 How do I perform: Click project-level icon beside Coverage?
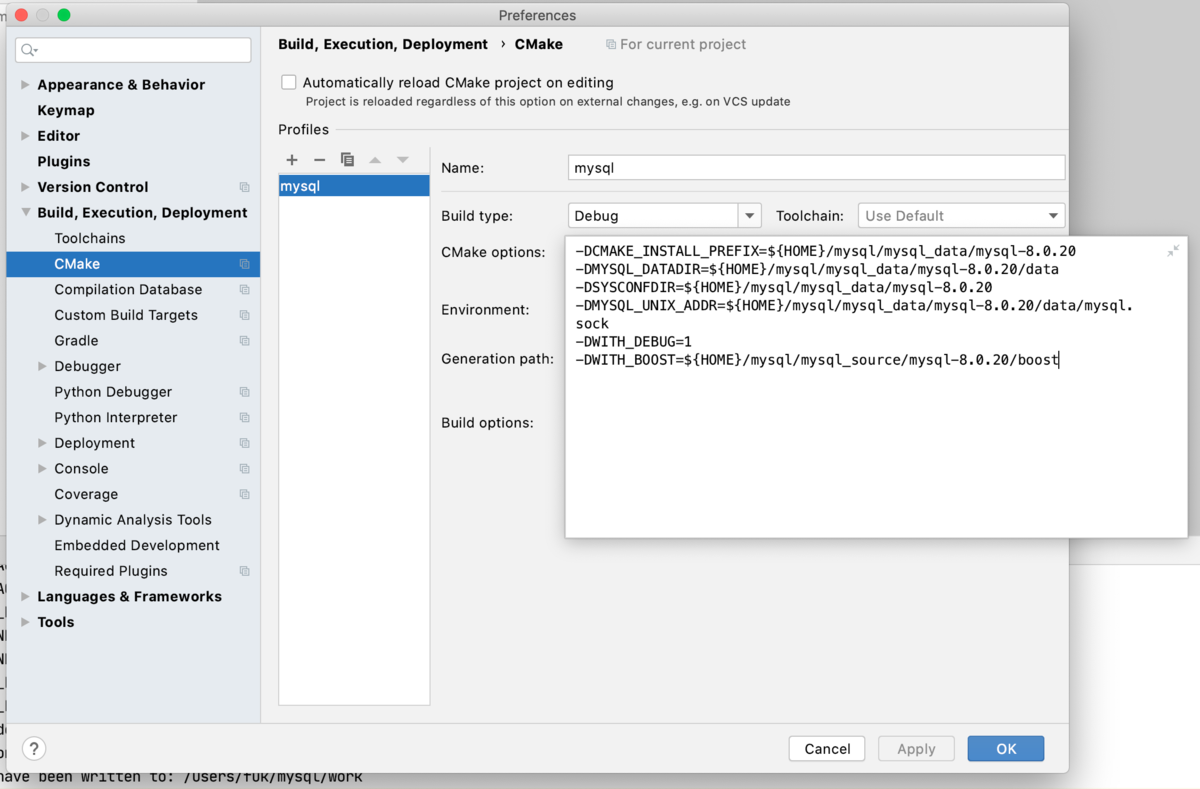tap(244, 494)
